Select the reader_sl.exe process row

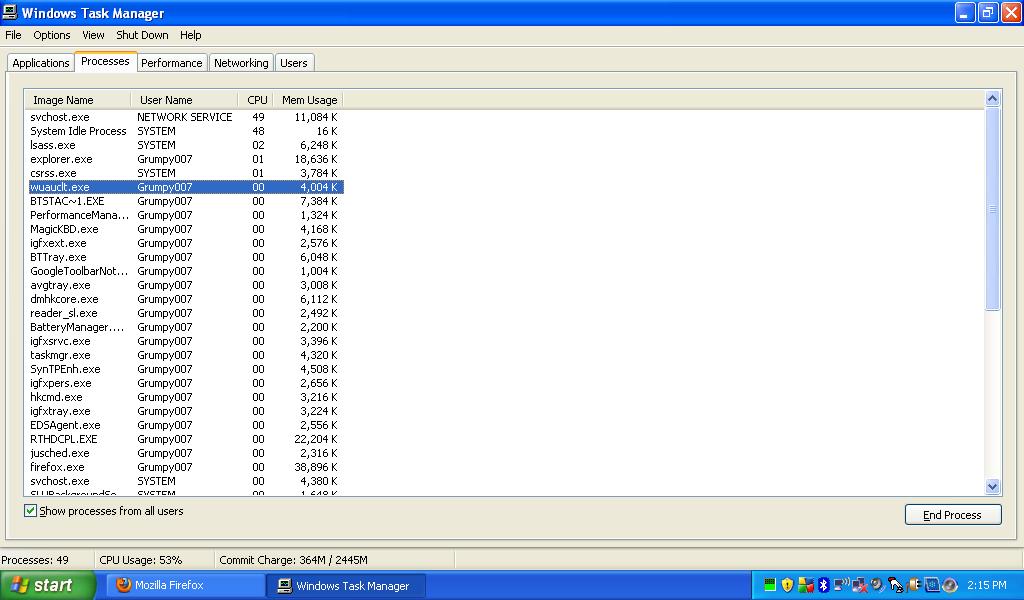tap(184, 313)
